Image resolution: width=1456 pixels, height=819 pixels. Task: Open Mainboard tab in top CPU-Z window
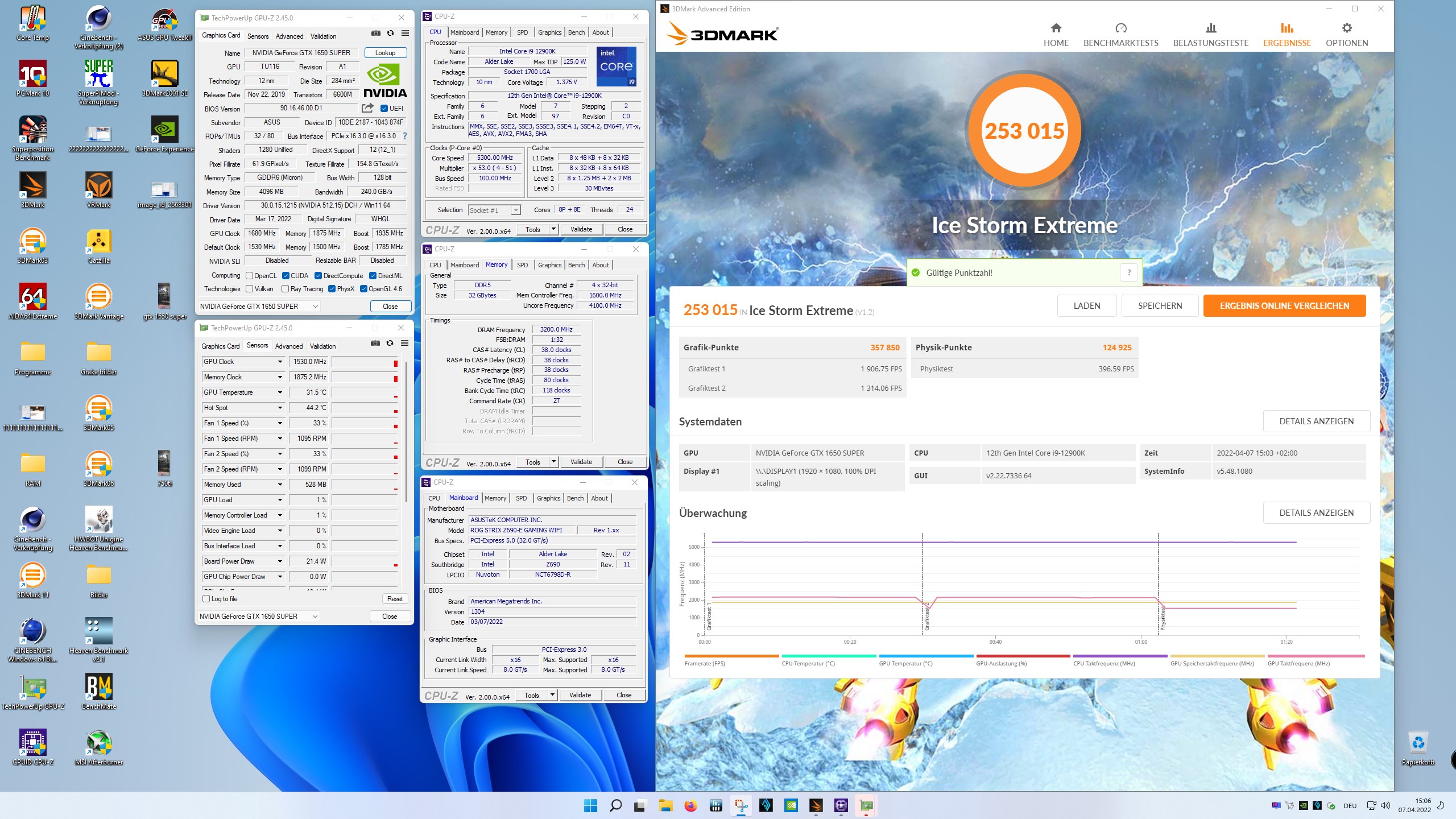(465, 32)
